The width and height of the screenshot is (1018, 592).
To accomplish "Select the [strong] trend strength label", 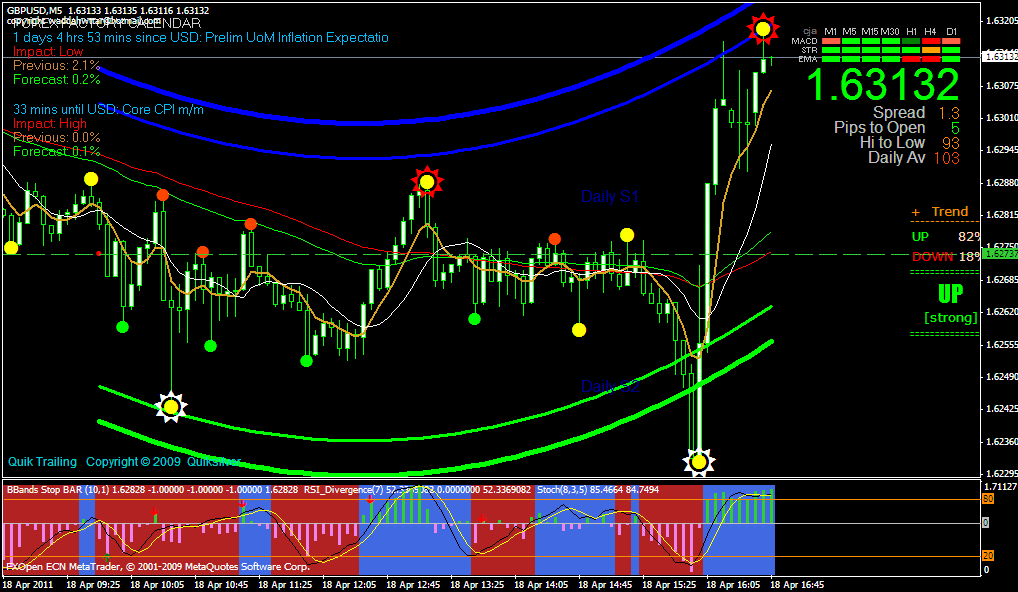I will [951, 317].
